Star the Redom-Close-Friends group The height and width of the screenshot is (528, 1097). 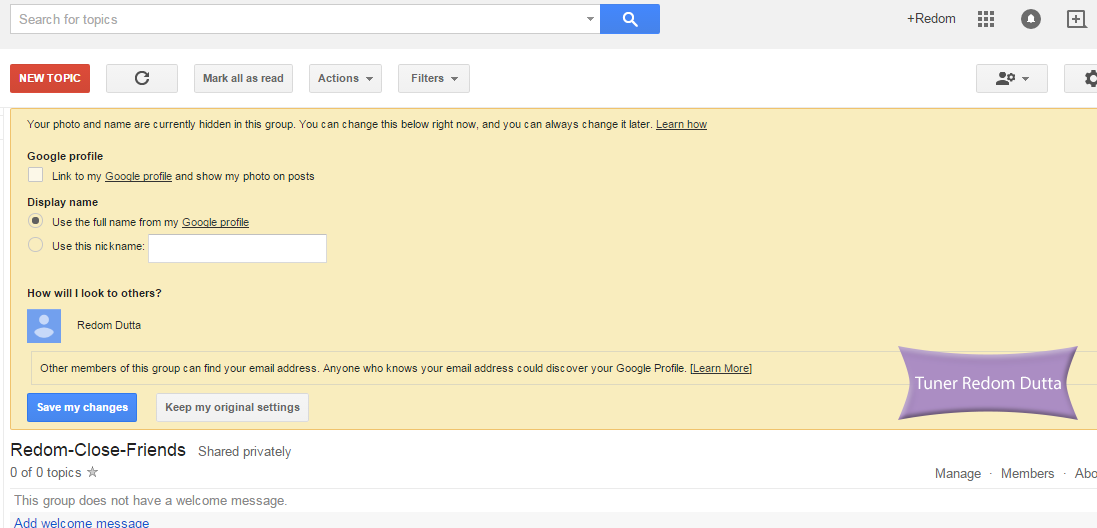click(93, 472)
